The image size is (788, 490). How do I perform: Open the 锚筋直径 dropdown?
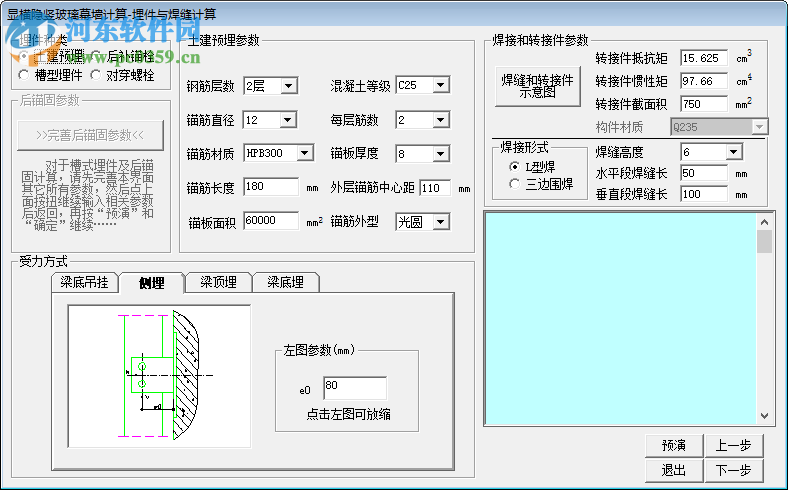[x=288, y=120]
